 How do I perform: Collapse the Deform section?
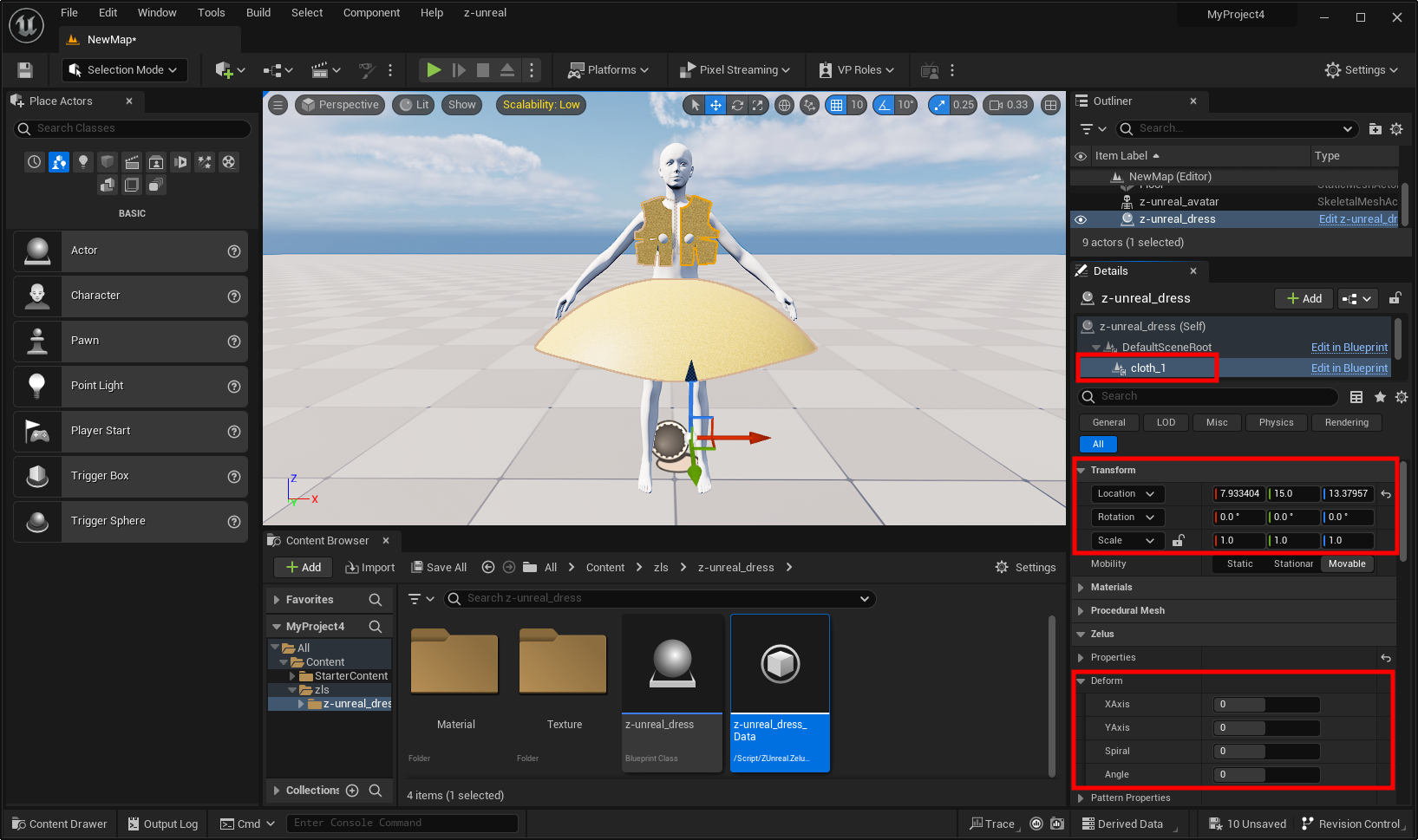[x=1081, y=681]
